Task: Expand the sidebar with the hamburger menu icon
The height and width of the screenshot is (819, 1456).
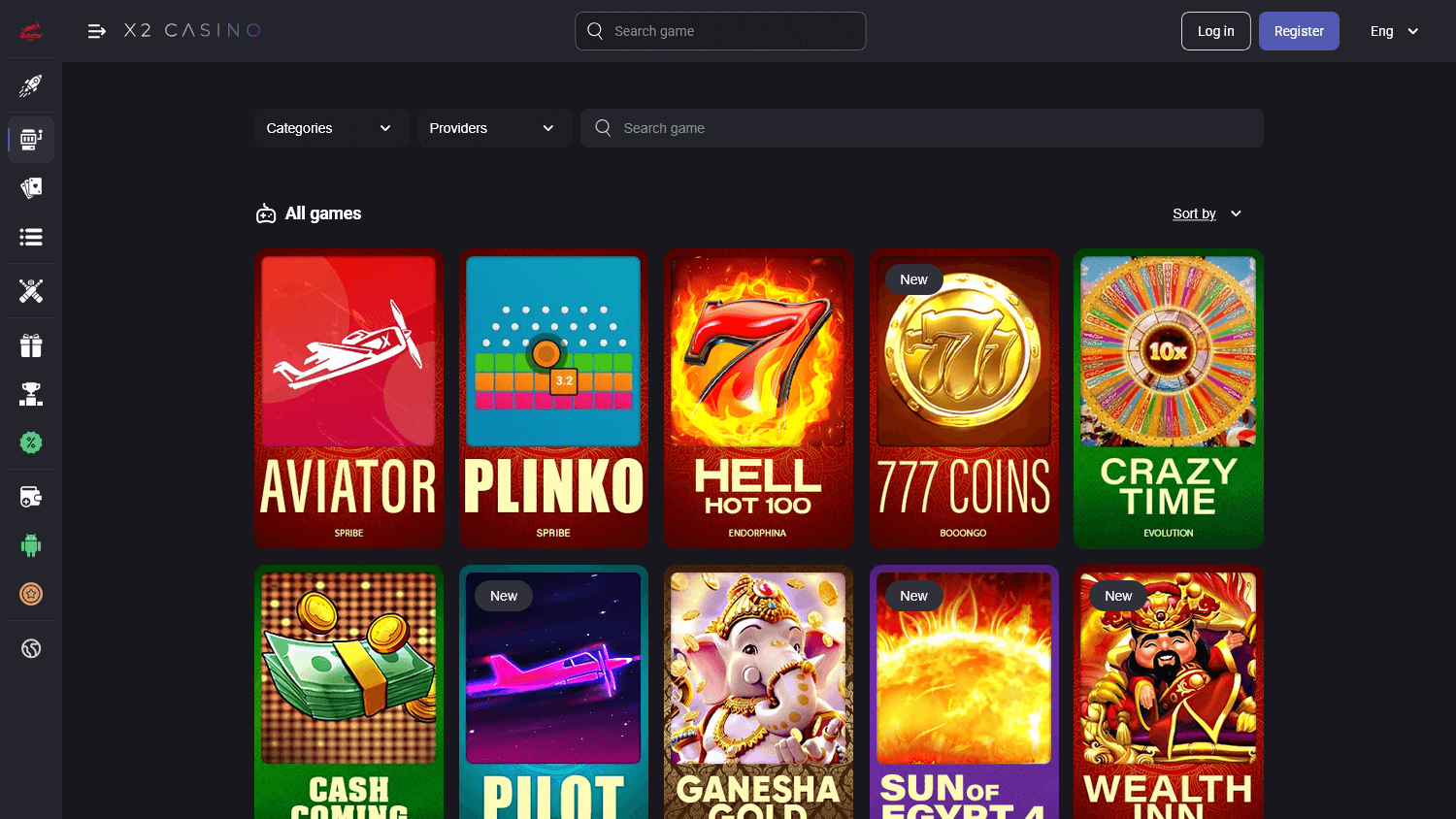Action: pyautogui.click(x=97, y=31)
